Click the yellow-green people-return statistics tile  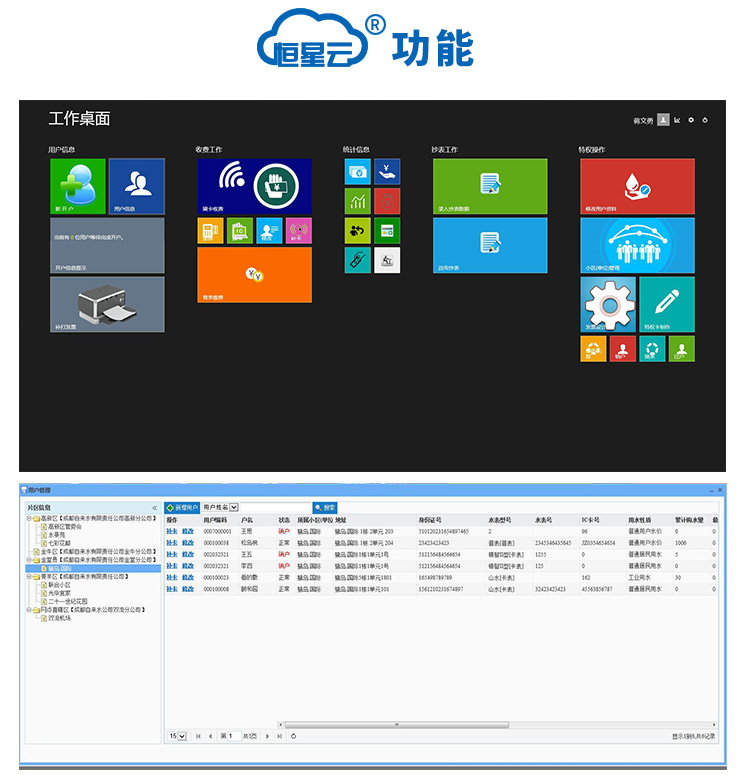(357, 231)
